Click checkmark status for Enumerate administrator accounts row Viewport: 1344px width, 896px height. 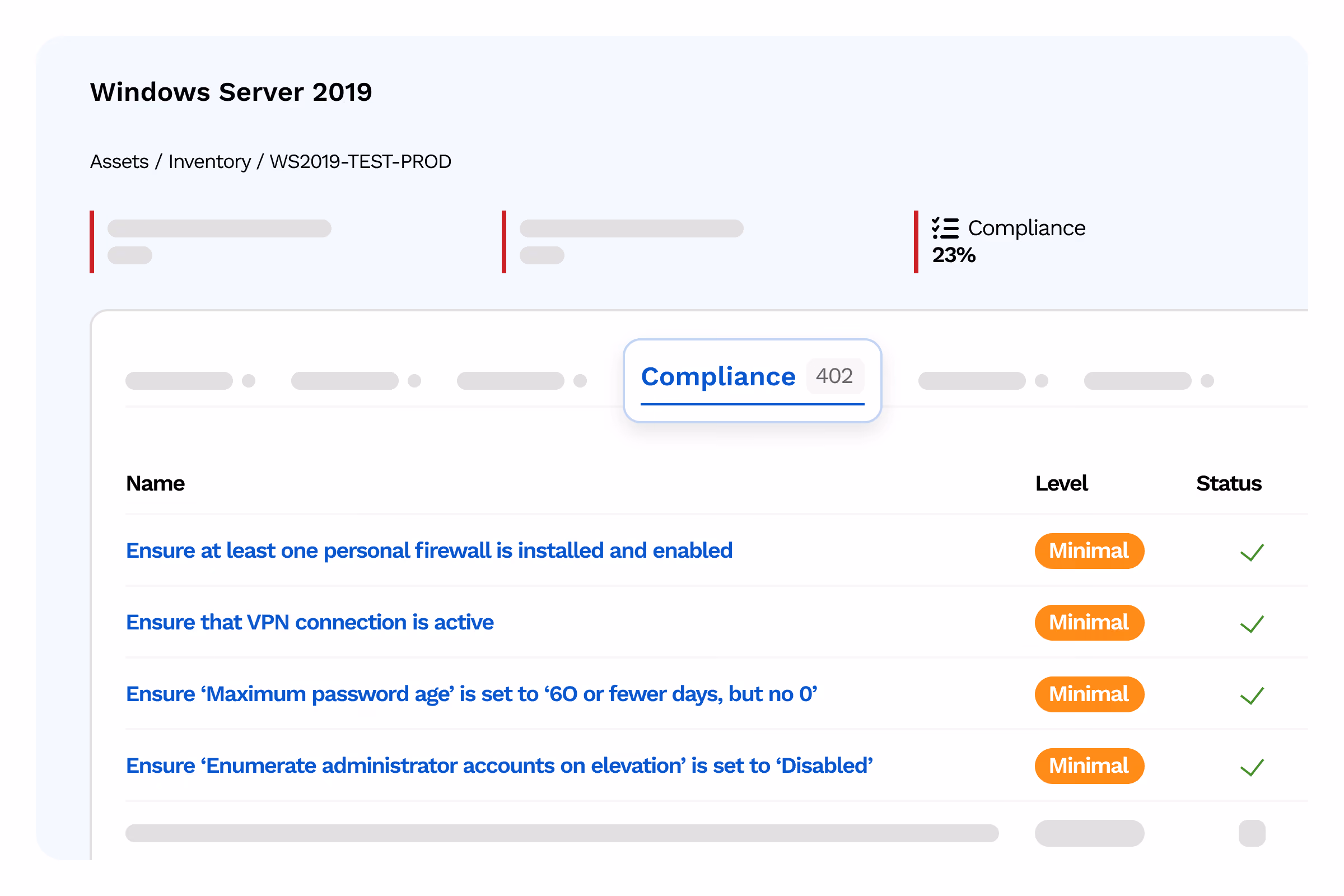[1252, 767]
